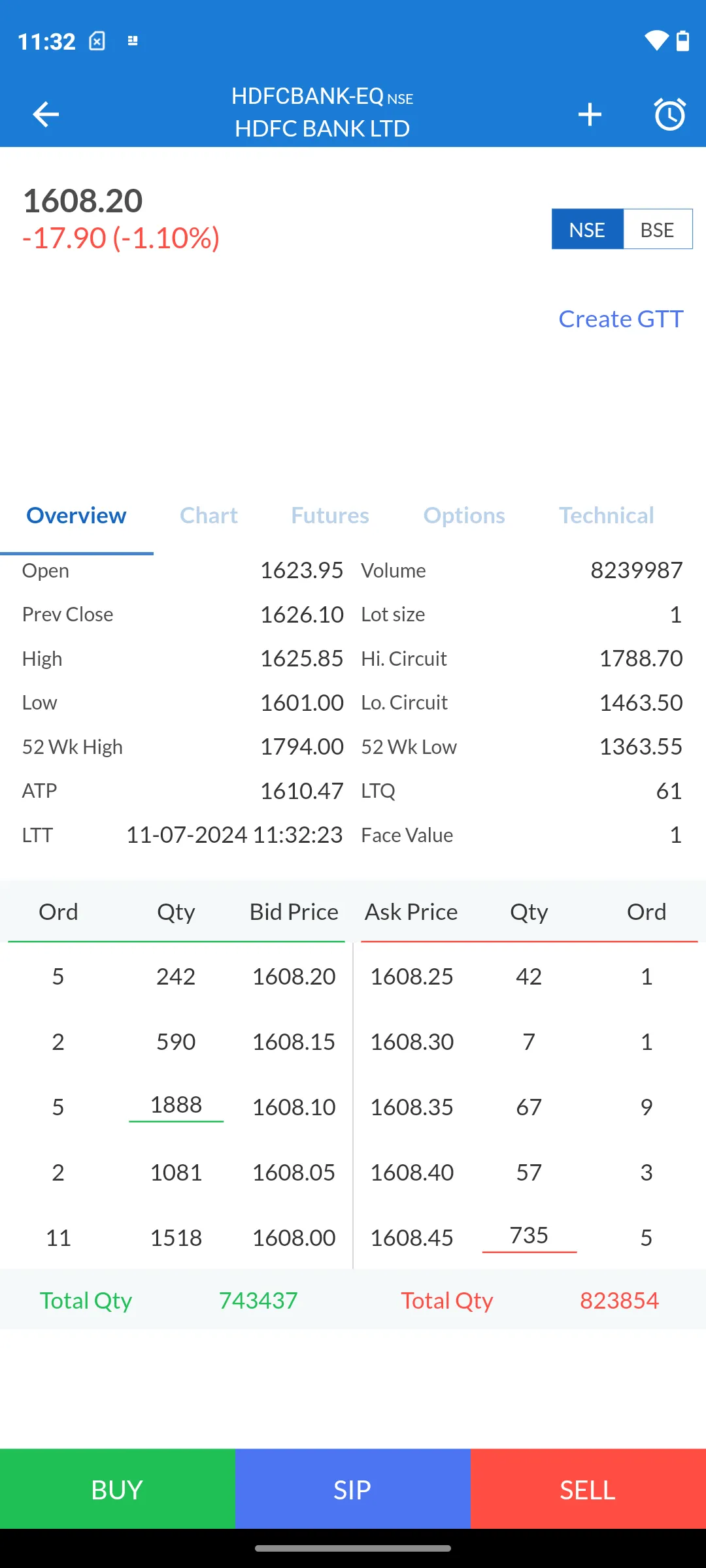Tap the last traded price 1608.20 heading
This screenshot has height=1568, width=706.
coord(83,201)
